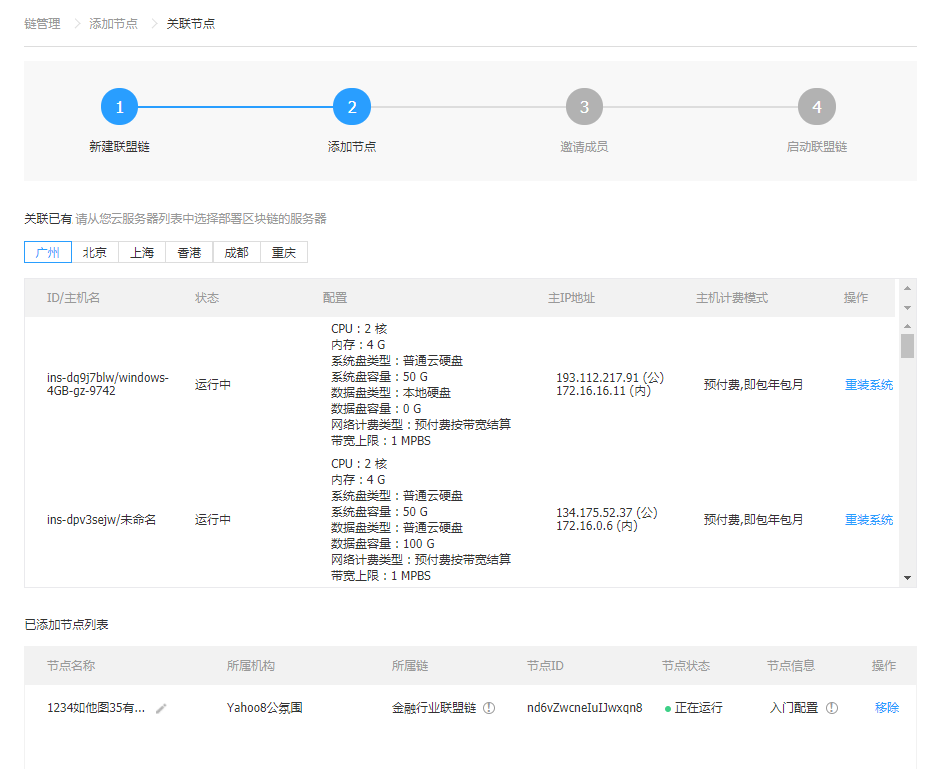Click info icon next to 金融行业联盟链
Image resolution: width=951 pixels, height=769 pixels.
489,708
